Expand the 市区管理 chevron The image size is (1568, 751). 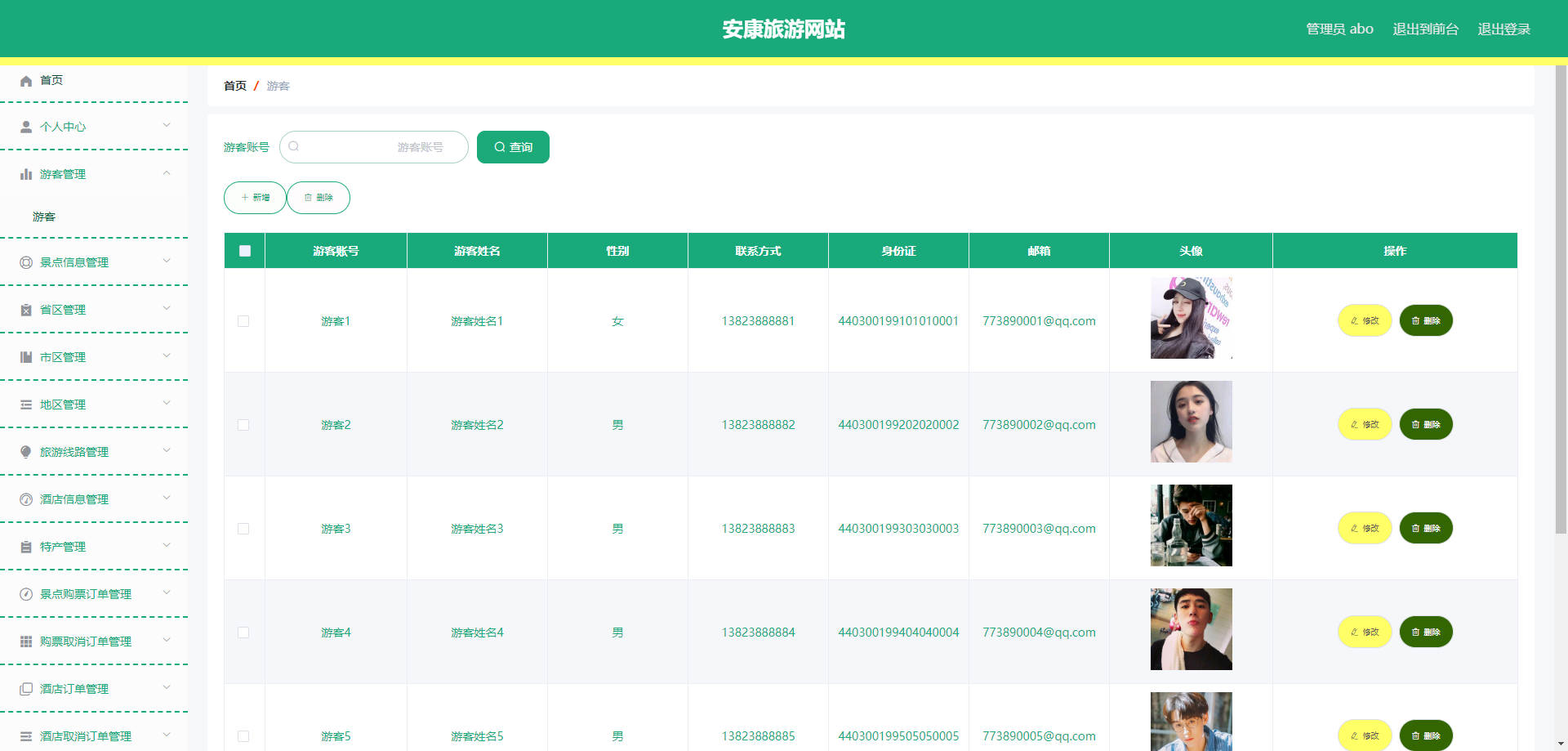[167, 355]
